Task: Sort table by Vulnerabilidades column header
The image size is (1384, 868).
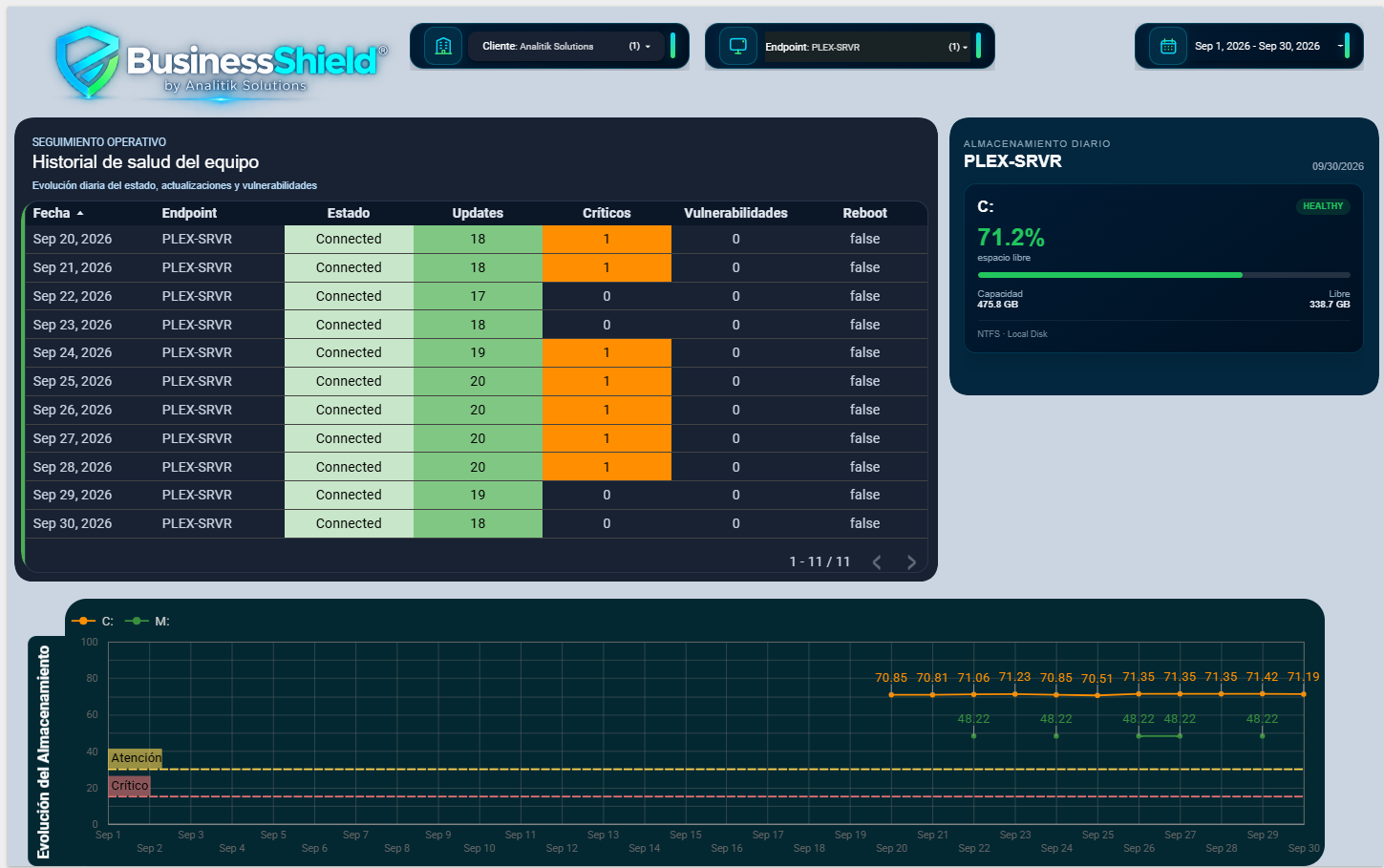Action: (x=735, y=213)
